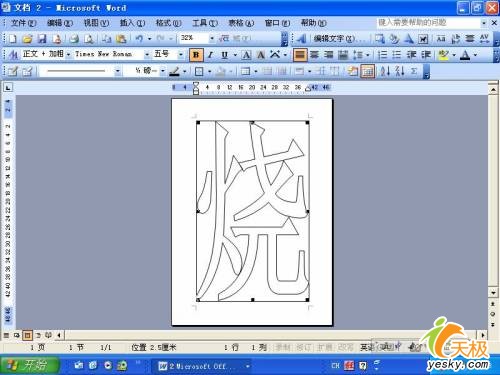
Task: Open Print Preview with the magnifier page icon
Action: [x=89, y=39]
